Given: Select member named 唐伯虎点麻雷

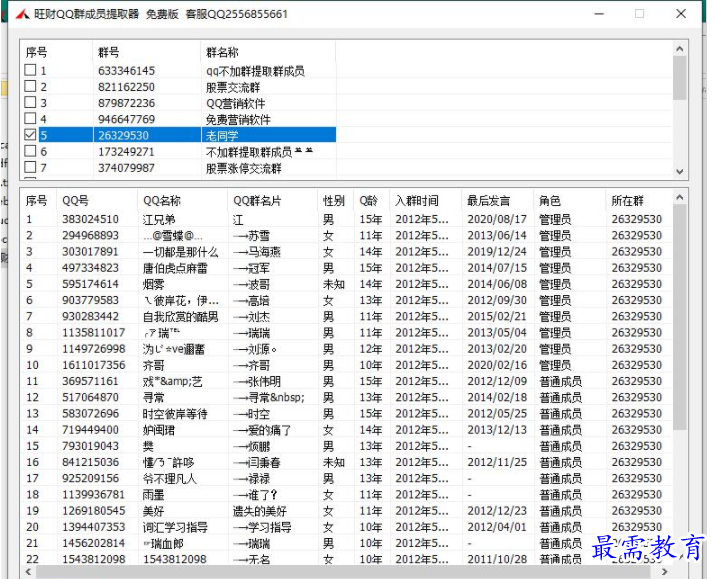Looking at the screenshot, I should (175, 268).
